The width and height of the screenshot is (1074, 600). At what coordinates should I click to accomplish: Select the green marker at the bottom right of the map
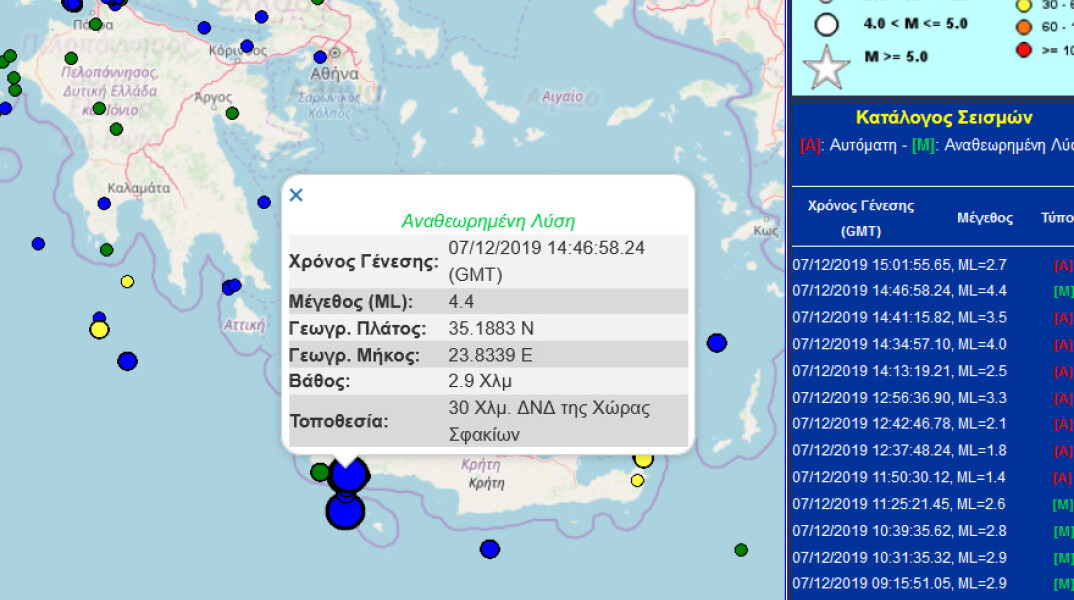tap(741, 550)
